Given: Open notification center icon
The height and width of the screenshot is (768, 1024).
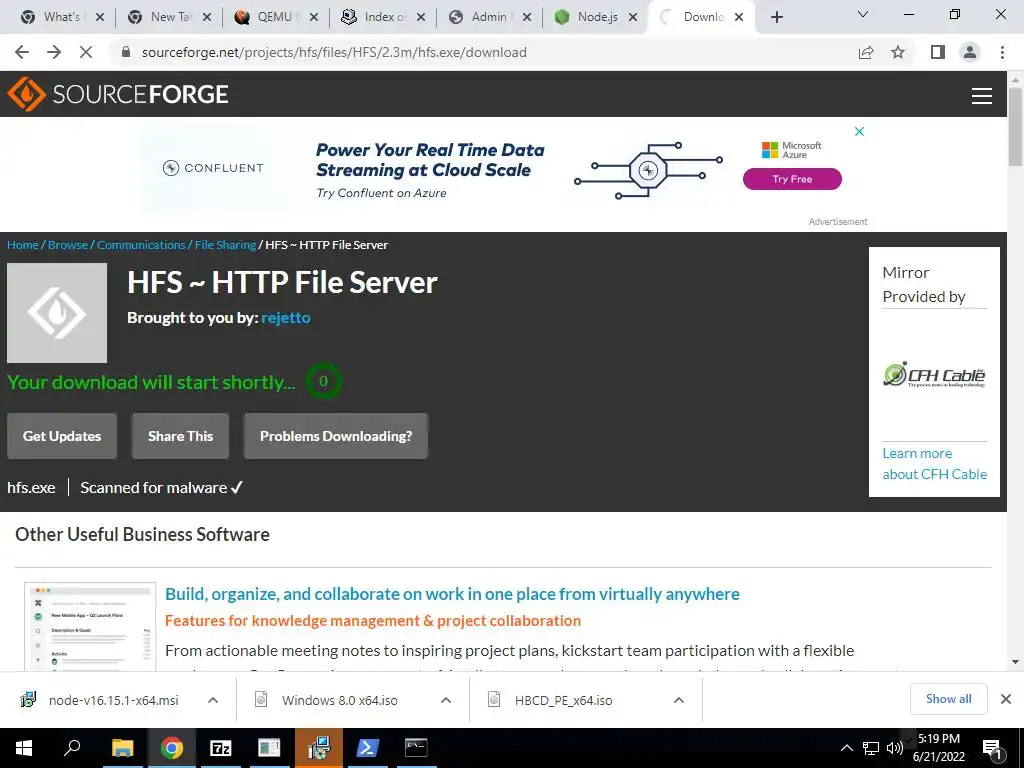Looking at the screenshot, I should [x=992, y=749].
